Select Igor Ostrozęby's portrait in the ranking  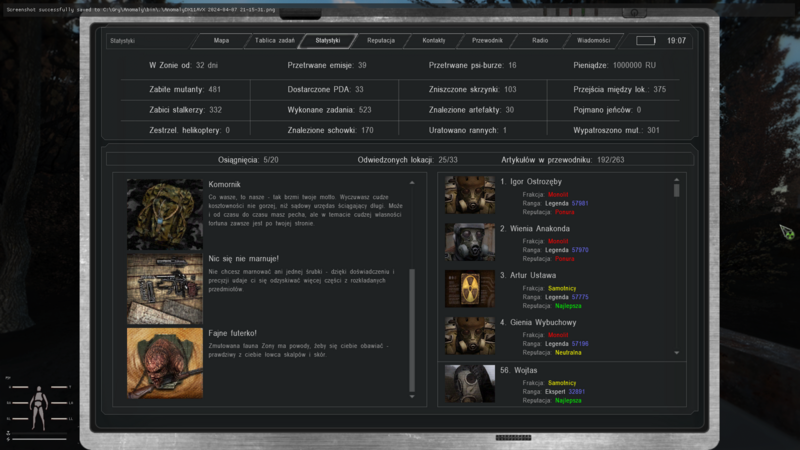click(469, 195)
